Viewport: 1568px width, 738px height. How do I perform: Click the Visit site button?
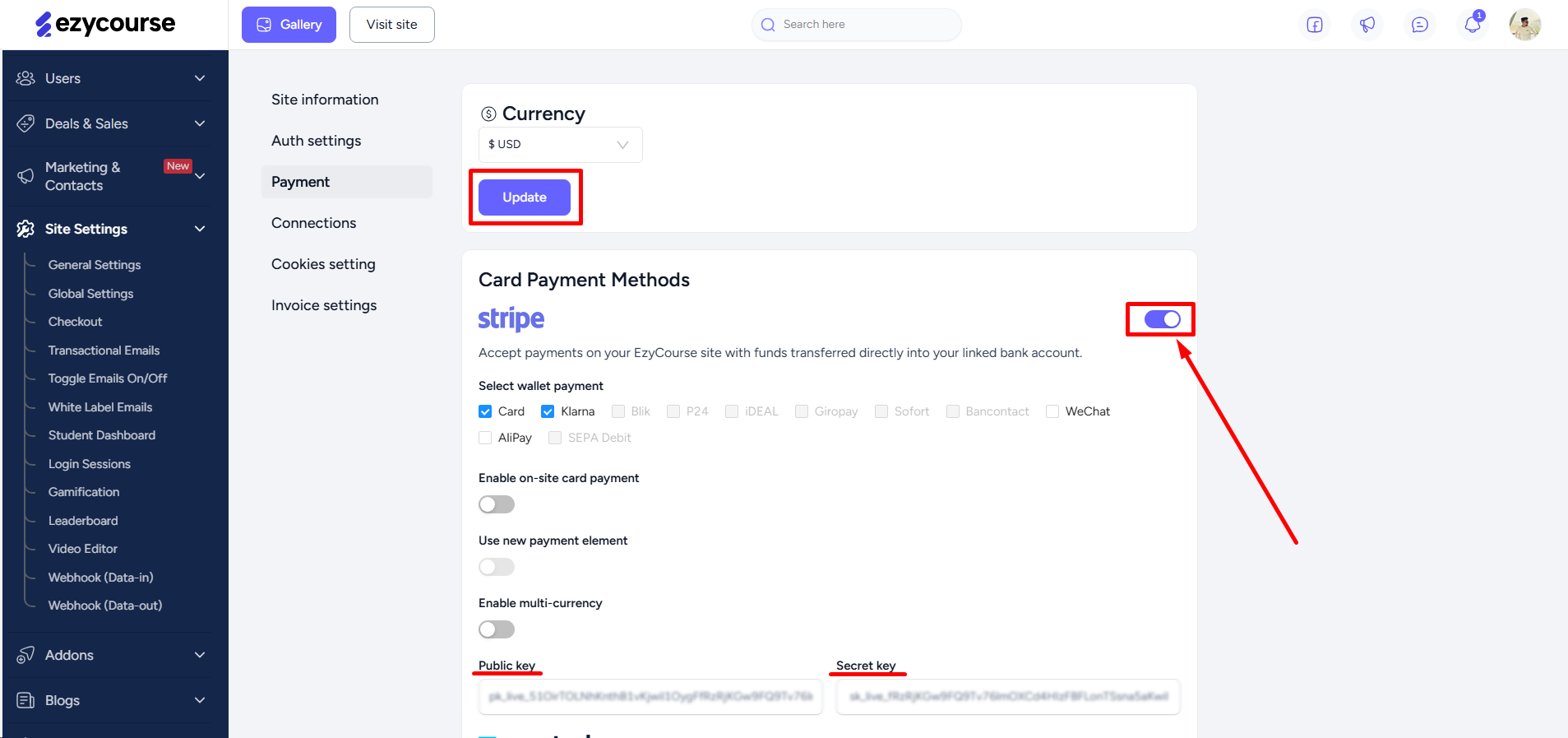(x=392, y=25)
